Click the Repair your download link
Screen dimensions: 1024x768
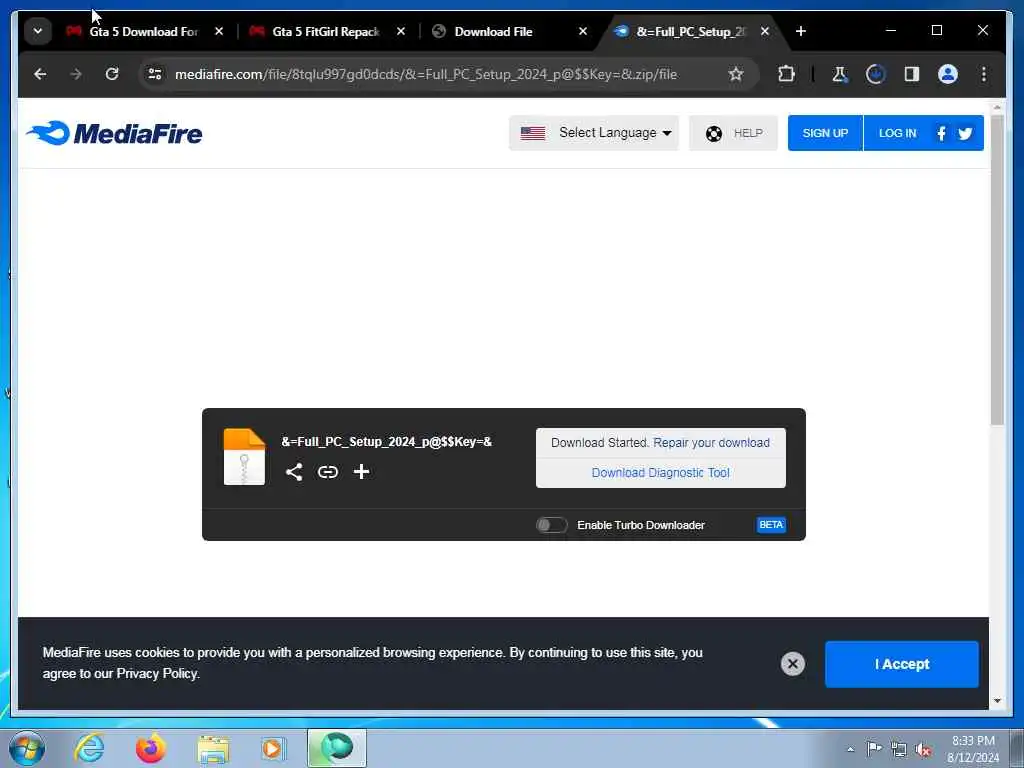point(711,443)
